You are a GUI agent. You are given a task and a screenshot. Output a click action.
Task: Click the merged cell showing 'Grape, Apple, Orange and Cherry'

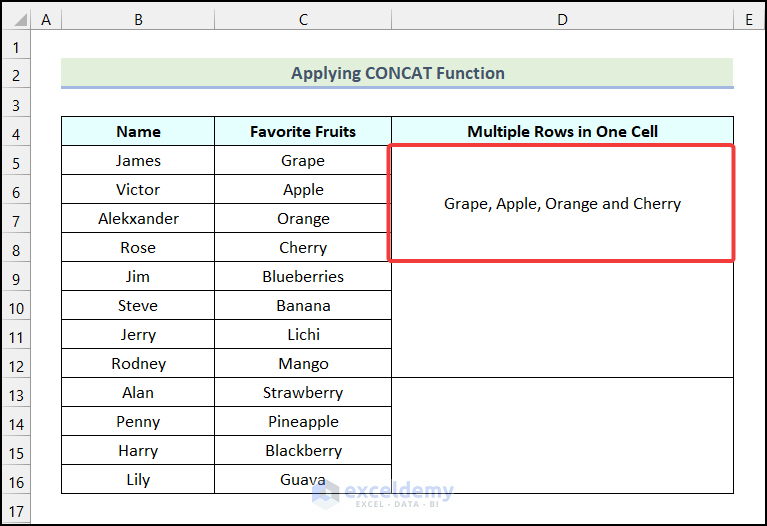562,204
